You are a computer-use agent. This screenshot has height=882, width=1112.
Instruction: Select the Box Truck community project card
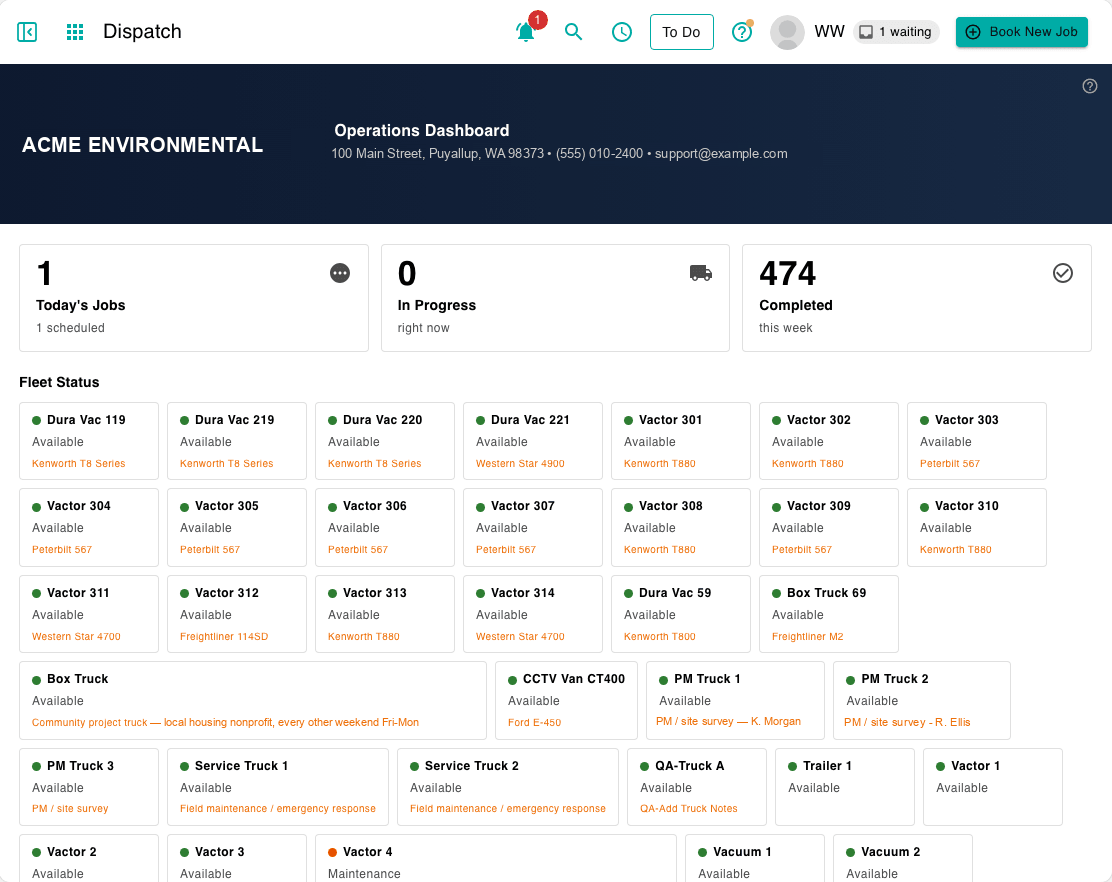(x=252, y=700)
